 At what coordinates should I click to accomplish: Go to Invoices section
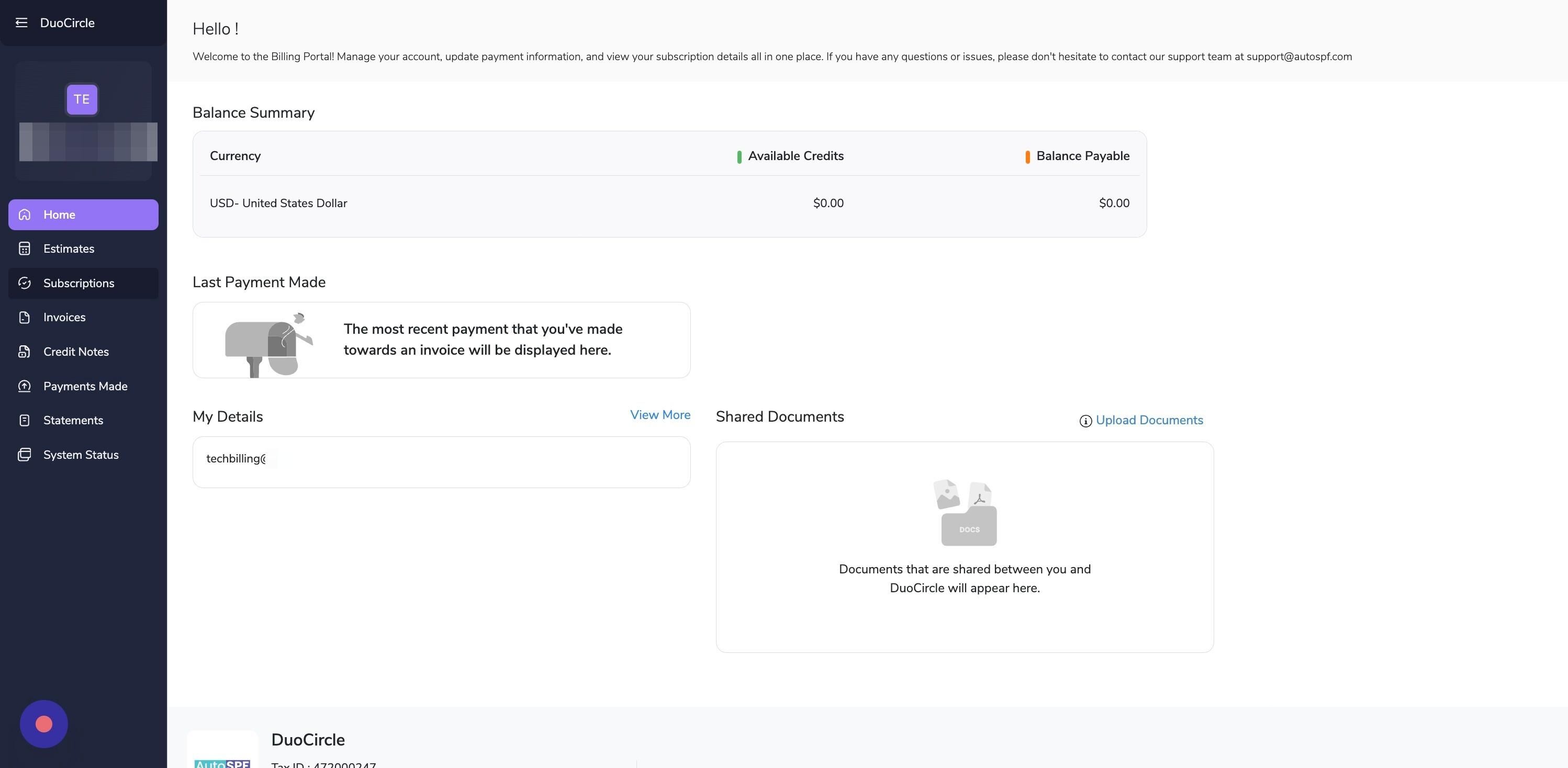83,317
